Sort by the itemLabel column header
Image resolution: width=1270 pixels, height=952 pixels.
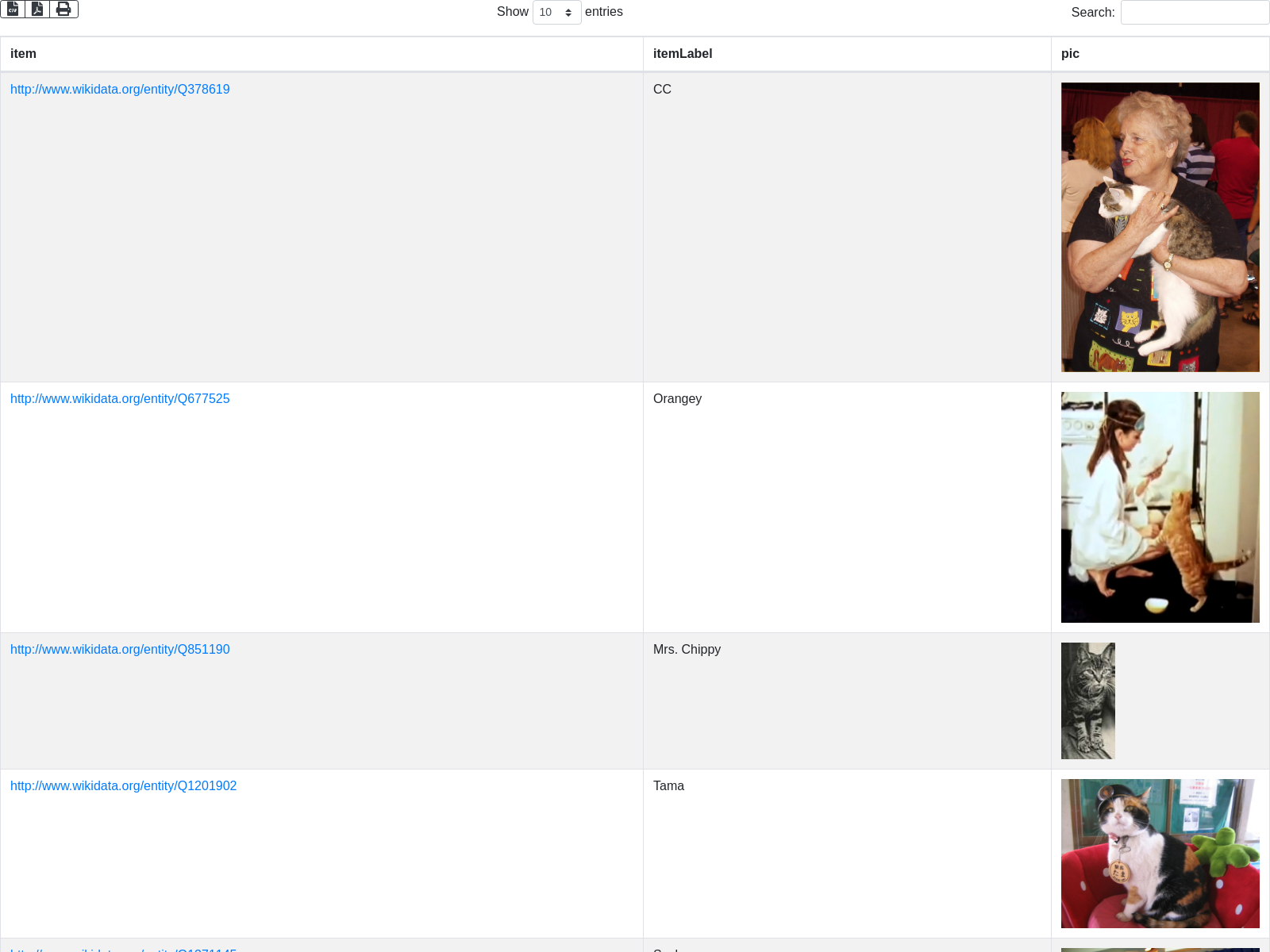tap(683, 54)
